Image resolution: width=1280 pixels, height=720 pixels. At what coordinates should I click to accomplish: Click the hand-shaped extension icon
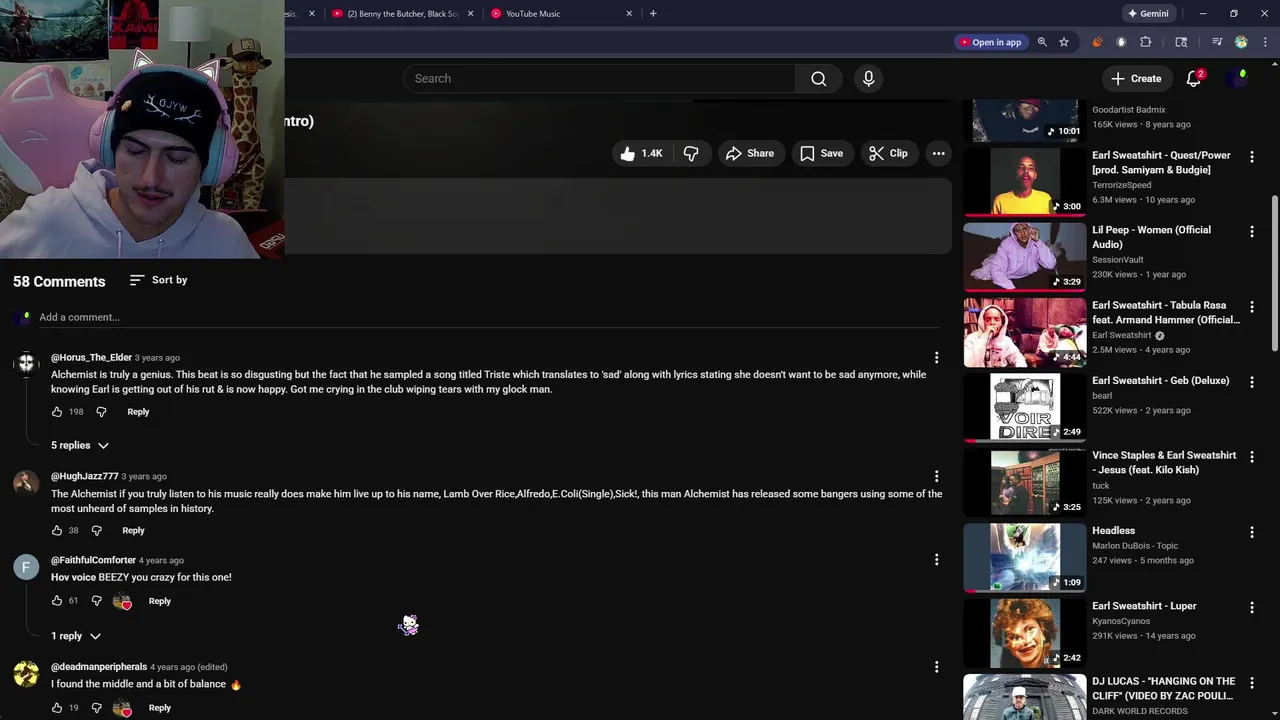tap(1121, 42)
